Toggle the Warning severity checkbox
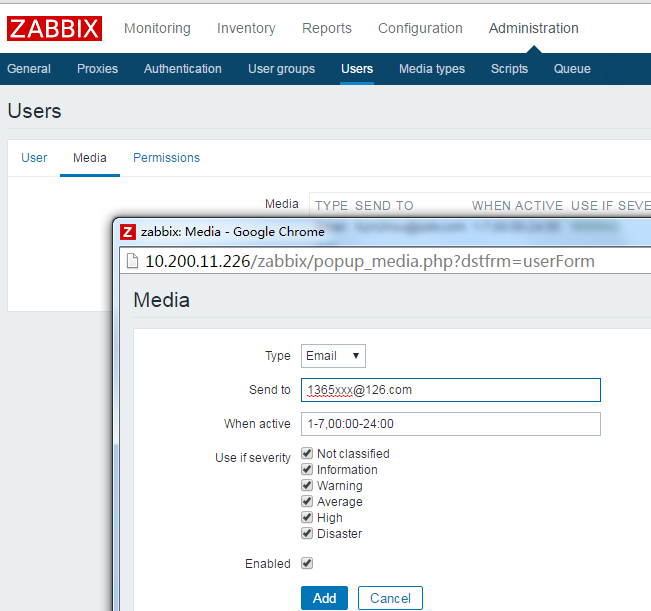 307,485
